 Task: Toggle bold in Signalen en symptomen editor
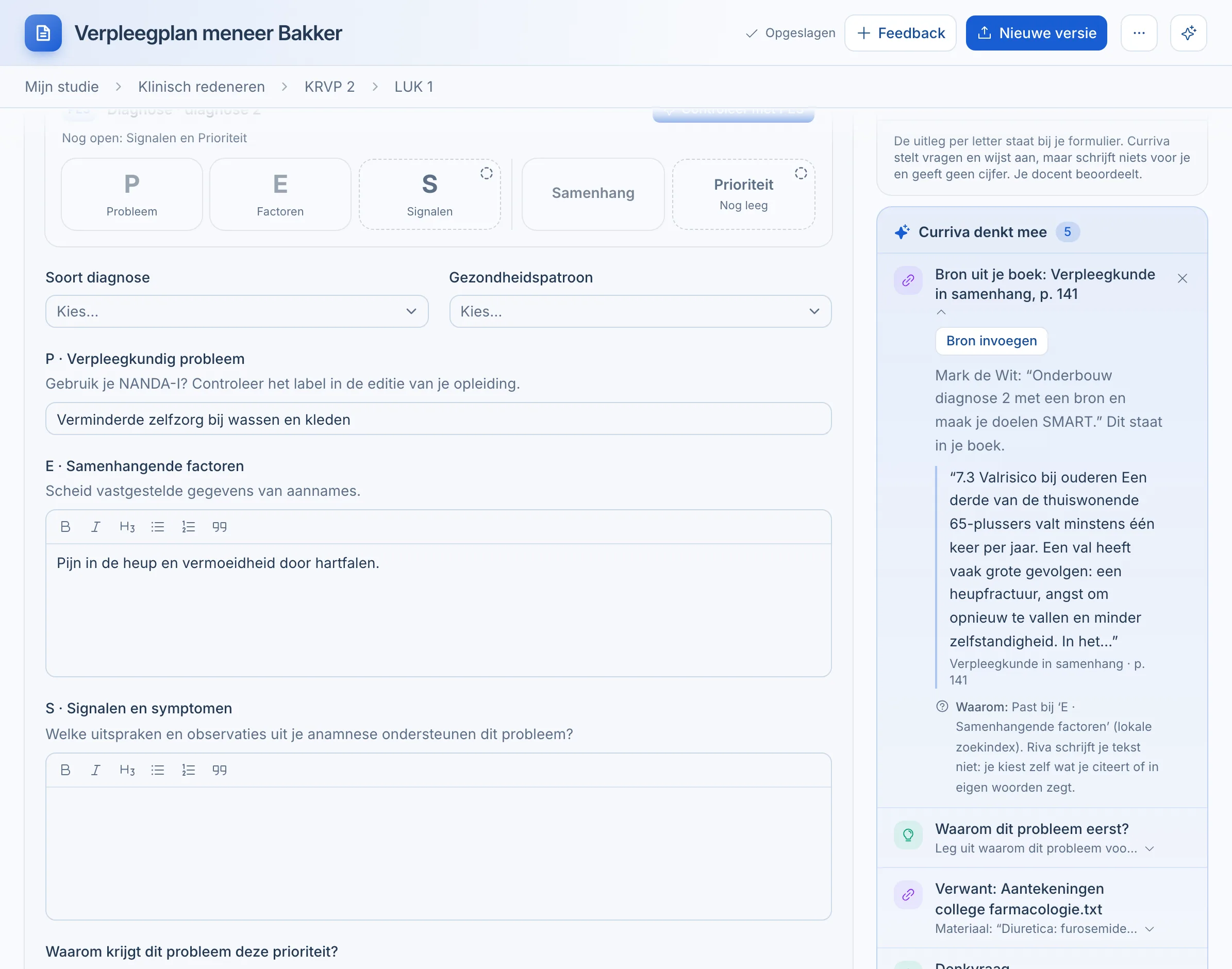click(65, 770)
